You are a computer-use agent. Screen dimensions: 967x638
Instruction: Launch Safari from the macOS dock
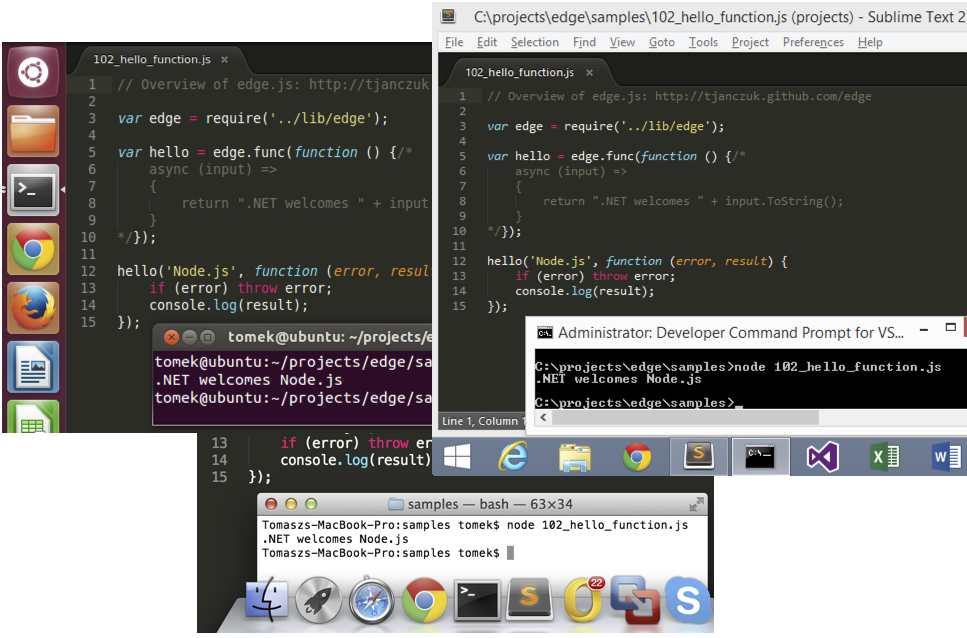click(371, 599)
